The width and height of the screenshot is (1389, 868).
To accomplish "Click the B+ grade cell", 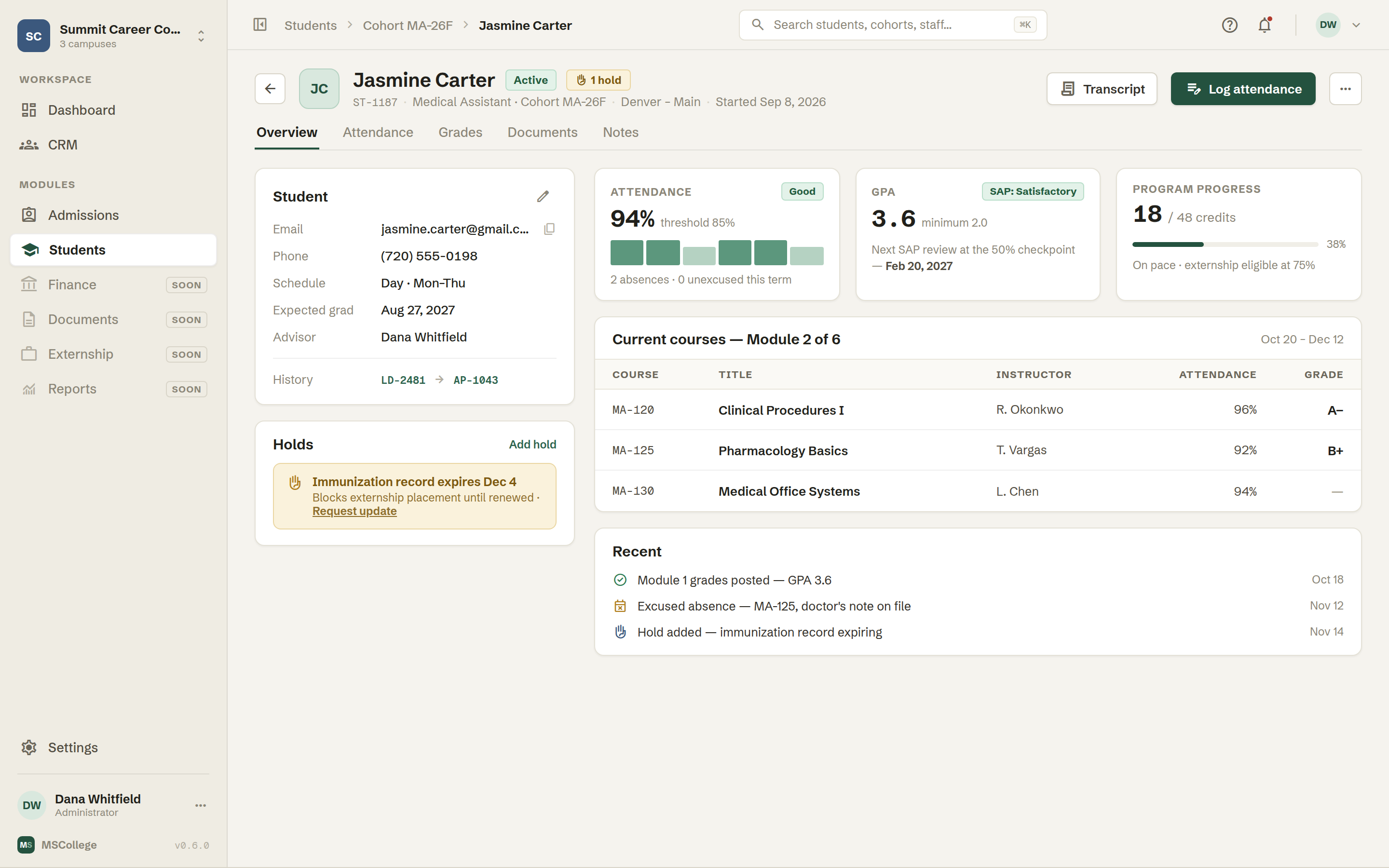I will pos(1335,451).
